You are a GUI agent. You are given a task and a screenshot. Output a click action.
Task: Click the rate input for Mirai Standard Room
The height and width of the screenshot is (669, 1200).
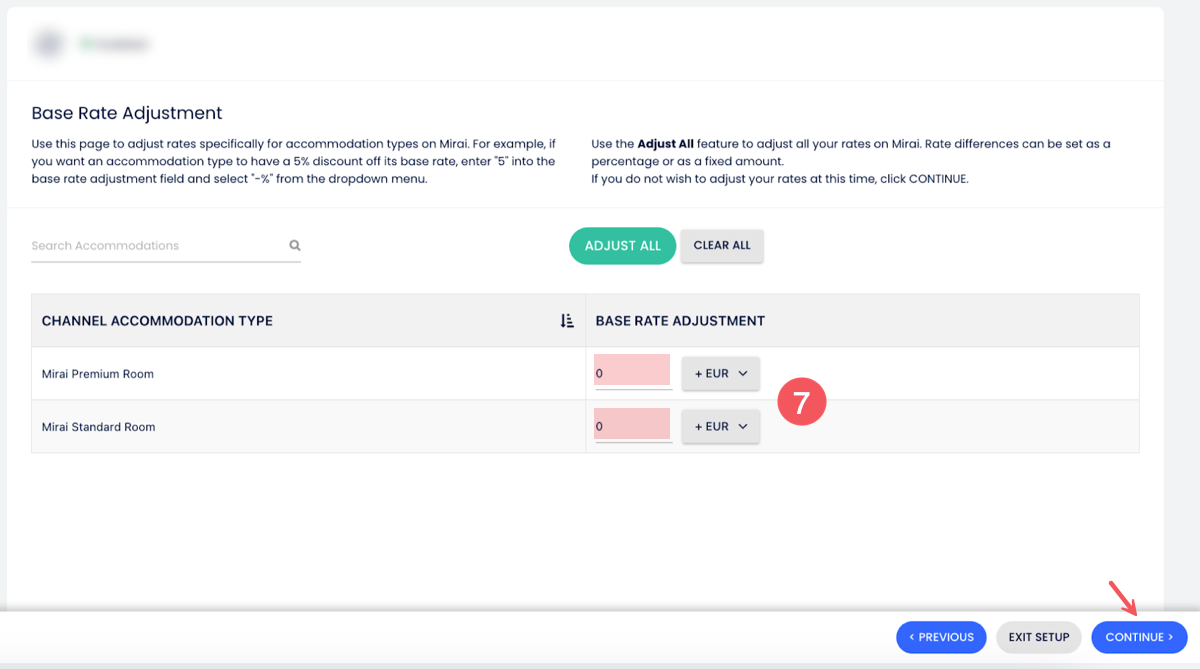point(632,425)
